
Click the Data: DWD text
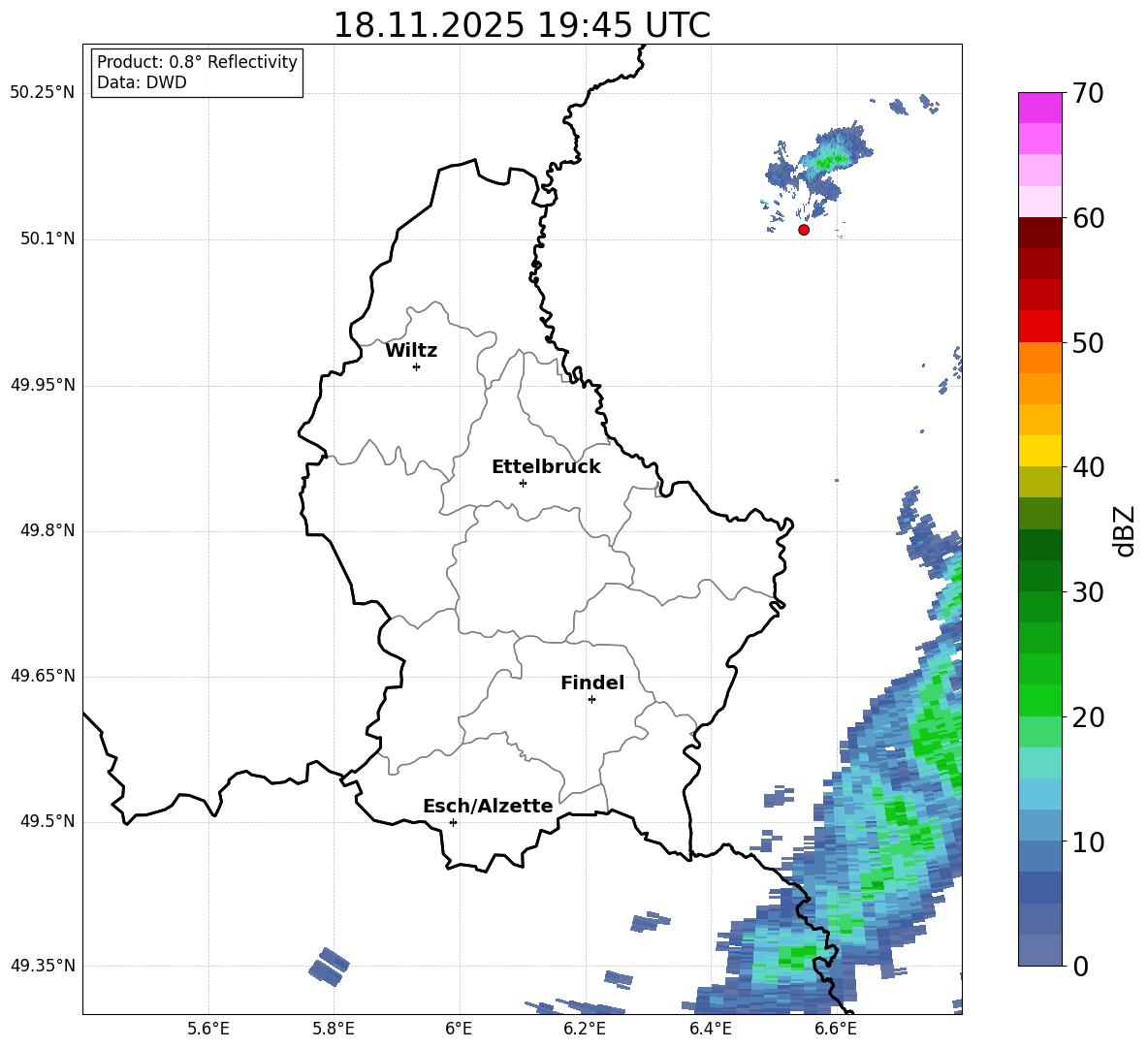142,82
